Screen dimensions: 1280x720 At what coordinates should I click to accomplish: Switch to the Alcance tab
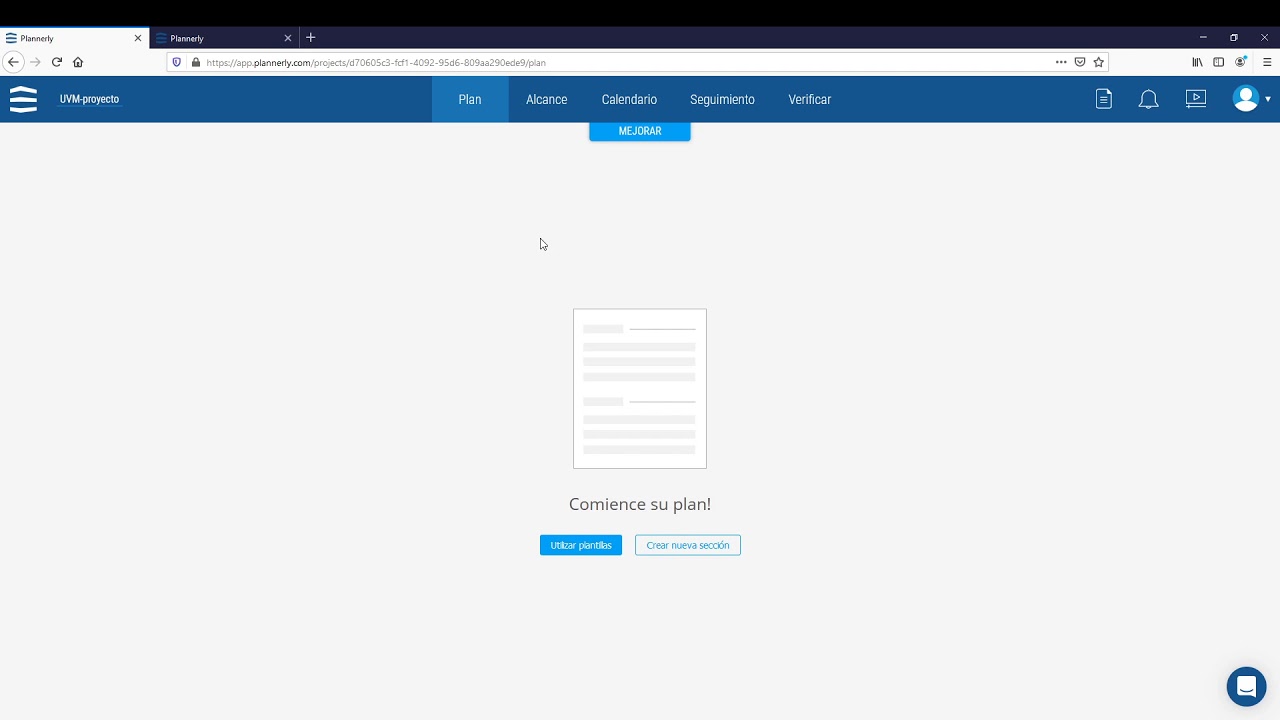[547, 99]
